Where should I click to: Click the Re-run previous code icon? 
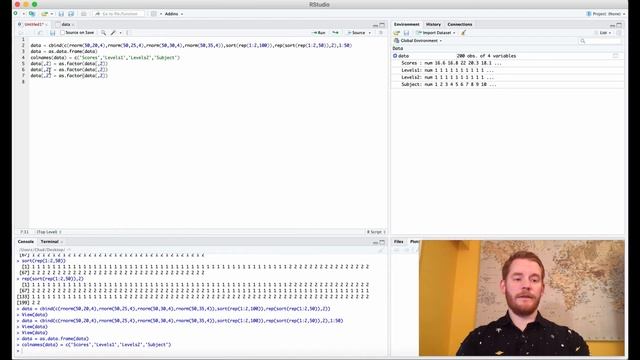[335, 33]
